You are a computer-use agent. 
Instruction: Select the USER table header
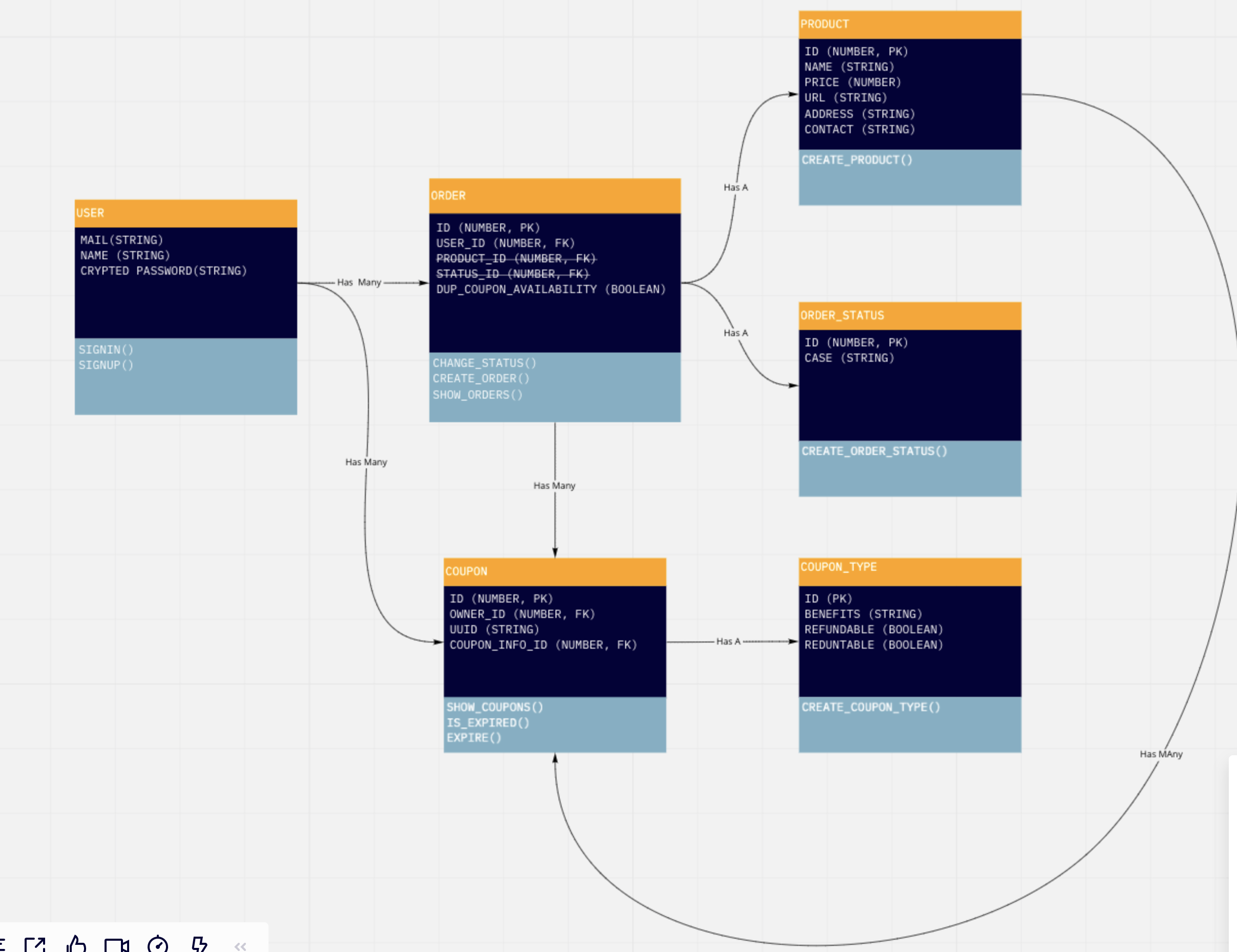click(186, 214)
